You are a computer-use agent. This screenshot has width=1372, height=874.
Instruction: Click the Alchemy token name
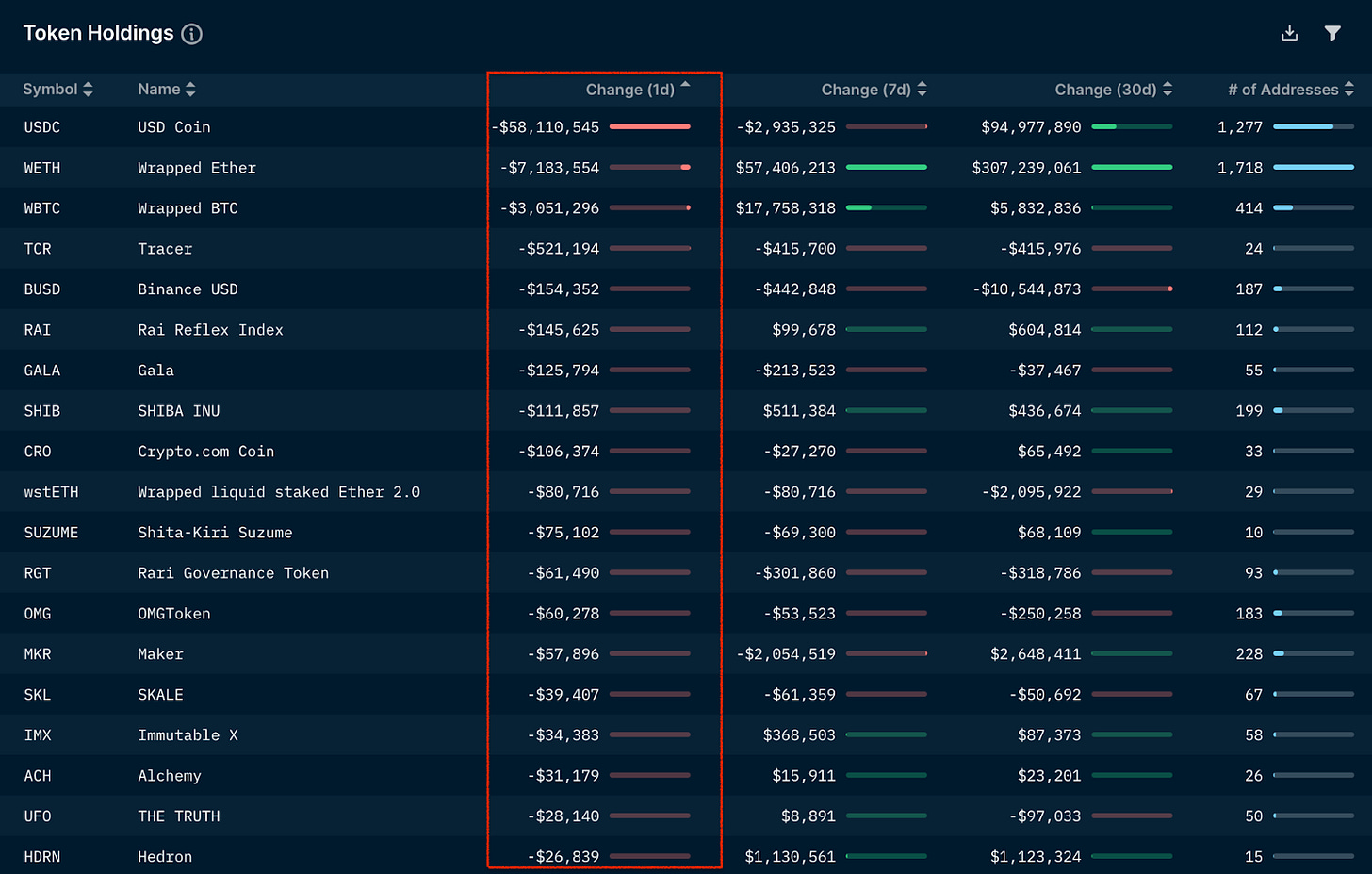pyautogui.click(x=170, y=776)
